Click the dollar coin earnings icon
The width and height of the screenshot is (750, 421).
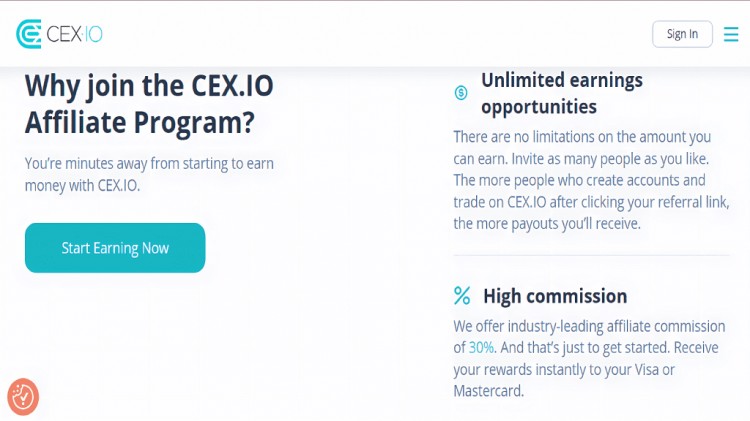point(461,93)
